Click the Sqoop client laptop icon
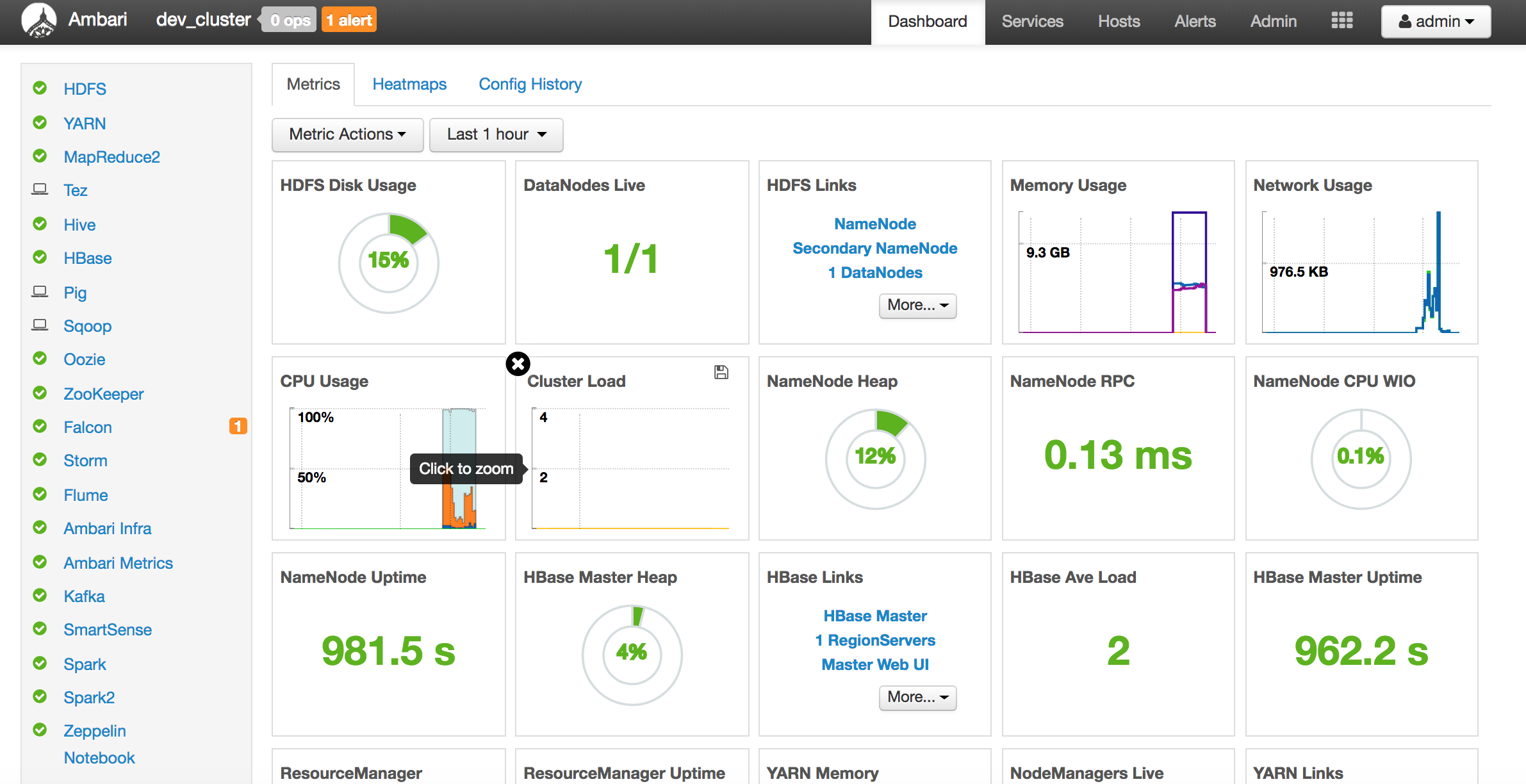The width and height of the screenshot is (1526, 784). coord(40,325)
